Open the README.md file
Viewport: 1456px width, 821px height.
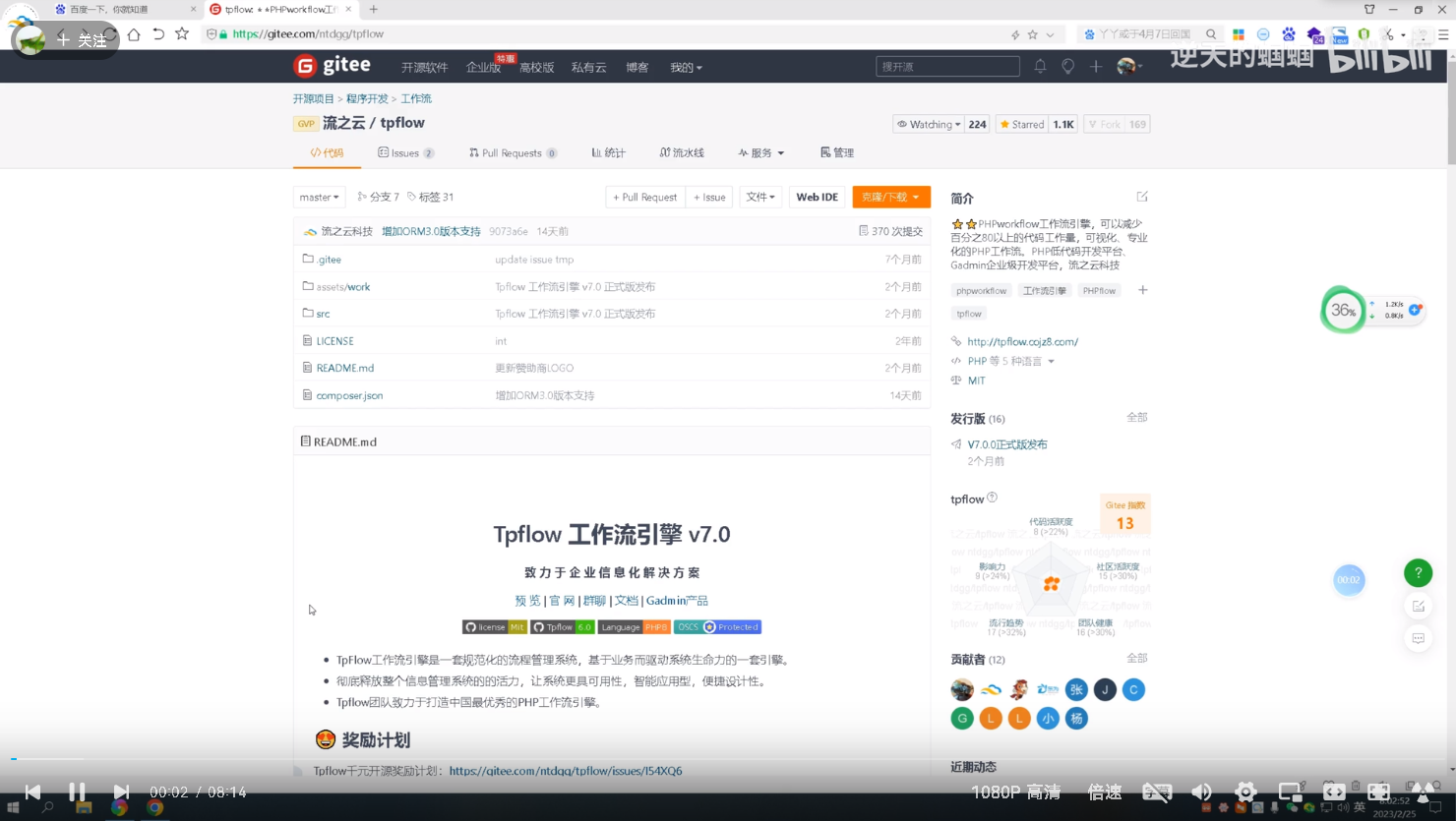coord(345,368)
